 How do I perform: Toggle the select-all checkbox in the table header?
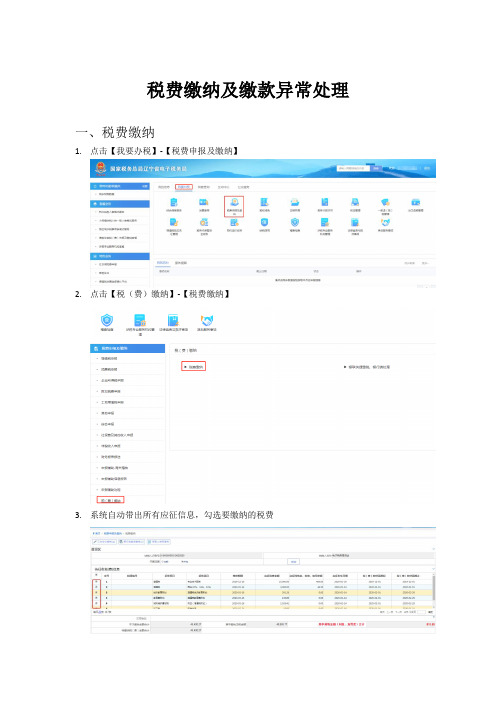point(96,576)
